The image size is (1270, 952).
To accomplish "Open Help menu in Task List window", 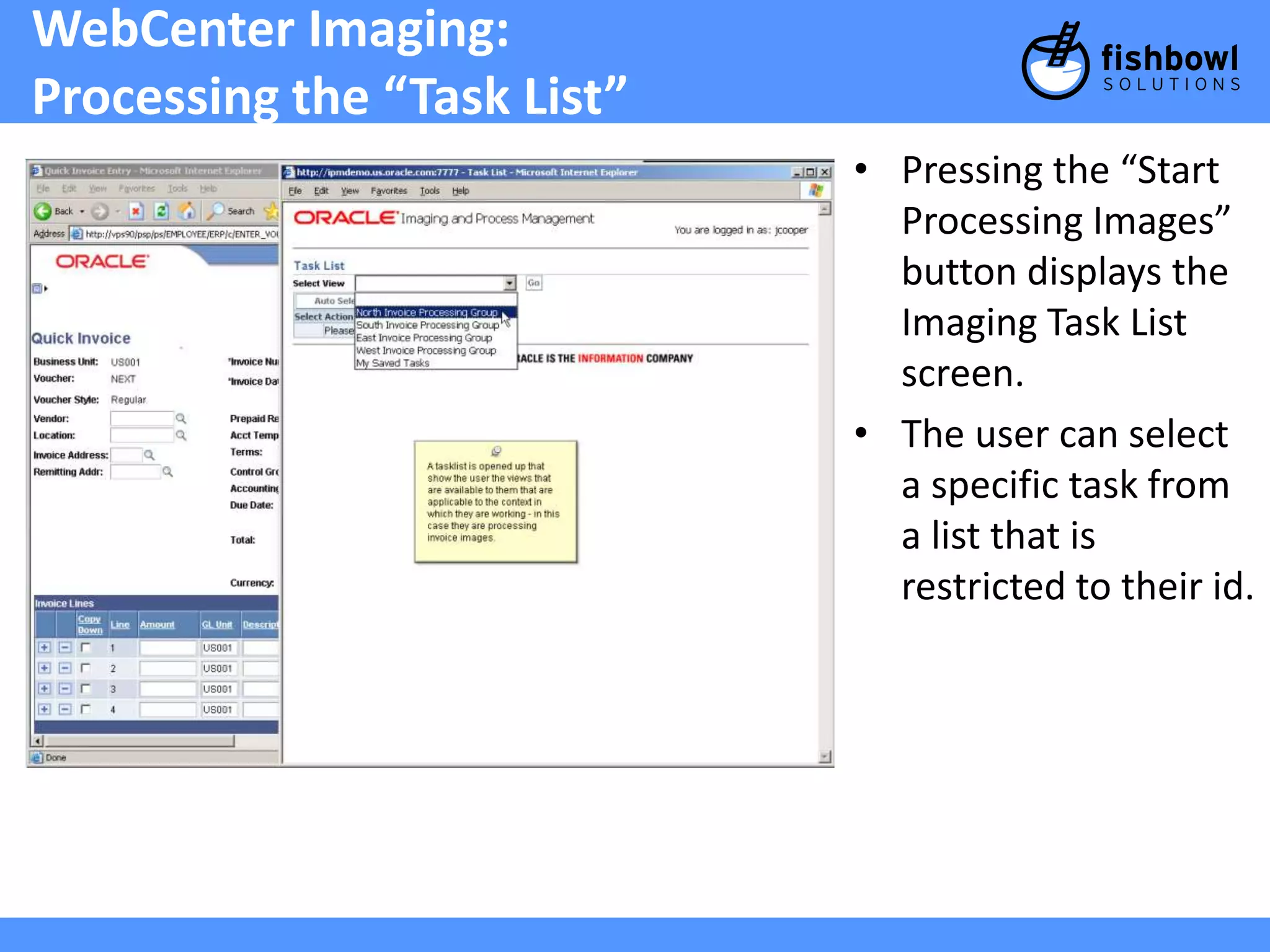I will pyautogui.click(x=460, y=191).
